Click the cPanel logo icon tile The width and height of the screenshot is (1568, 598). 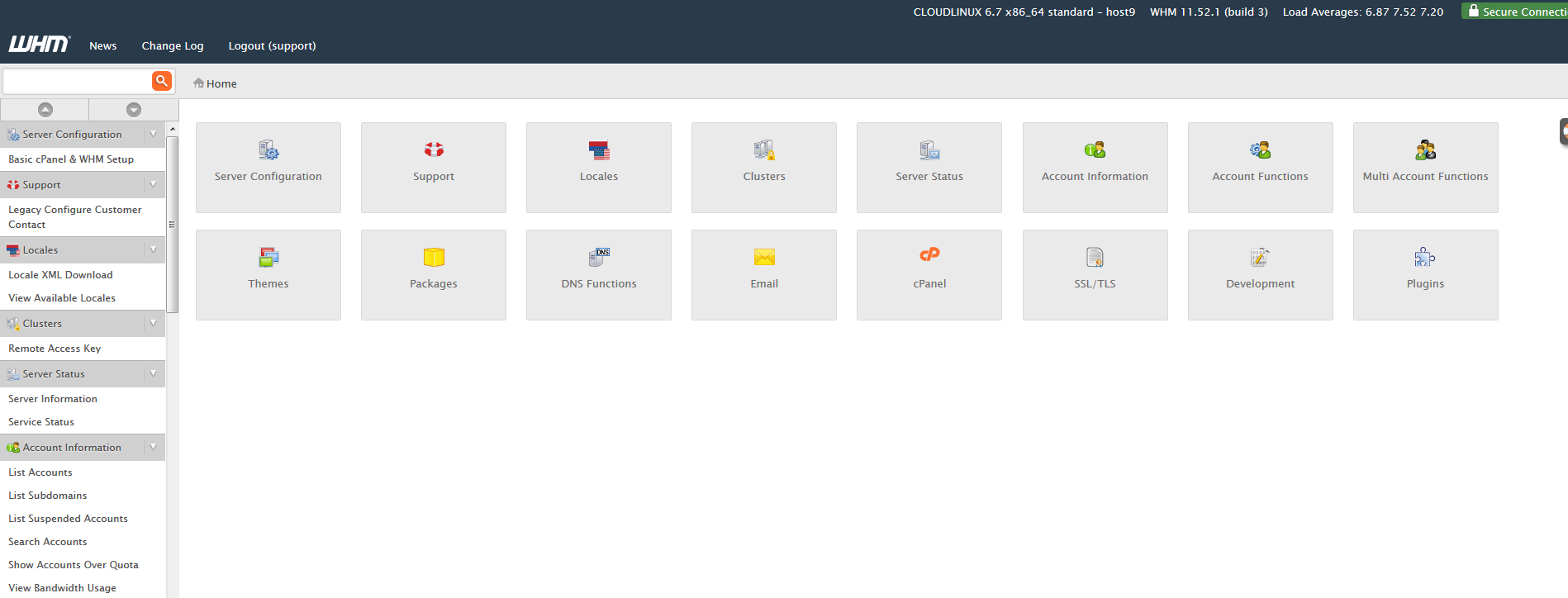click(929, 274)
